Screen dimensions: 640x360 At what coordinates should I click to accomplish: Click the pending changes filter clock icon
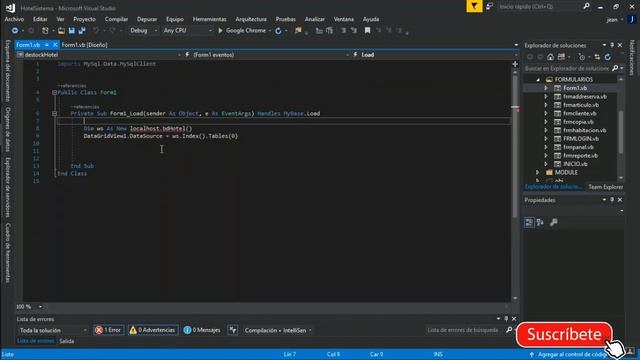582,57
